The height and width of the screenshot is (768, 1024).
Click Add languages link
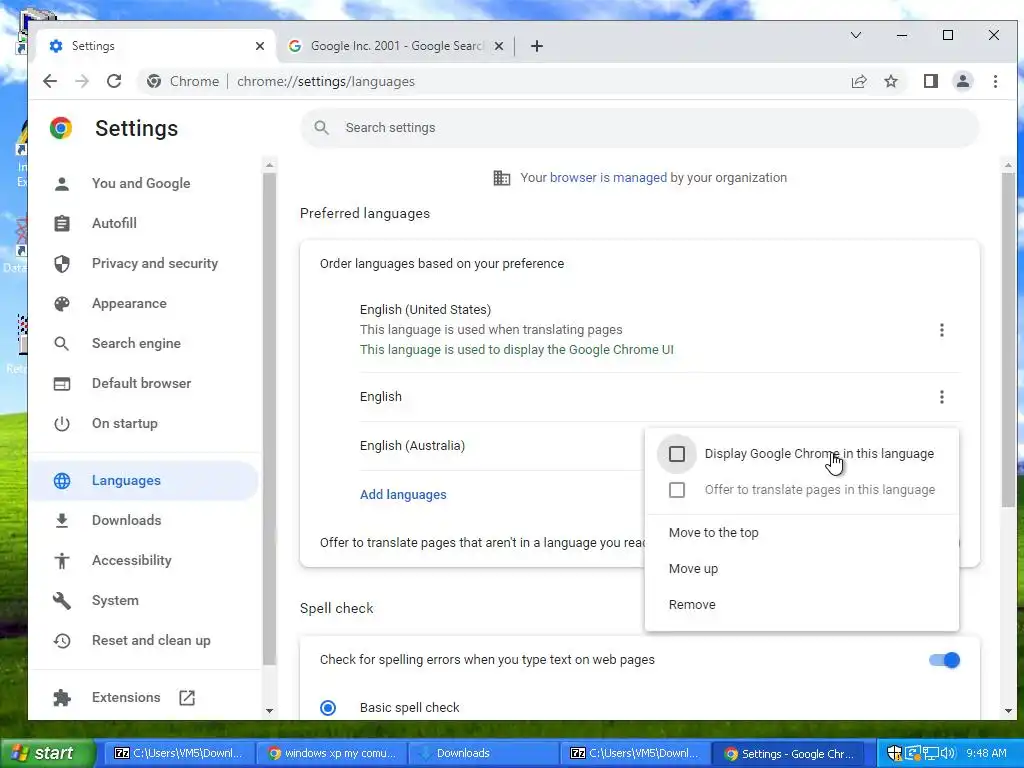pos(403,494)
